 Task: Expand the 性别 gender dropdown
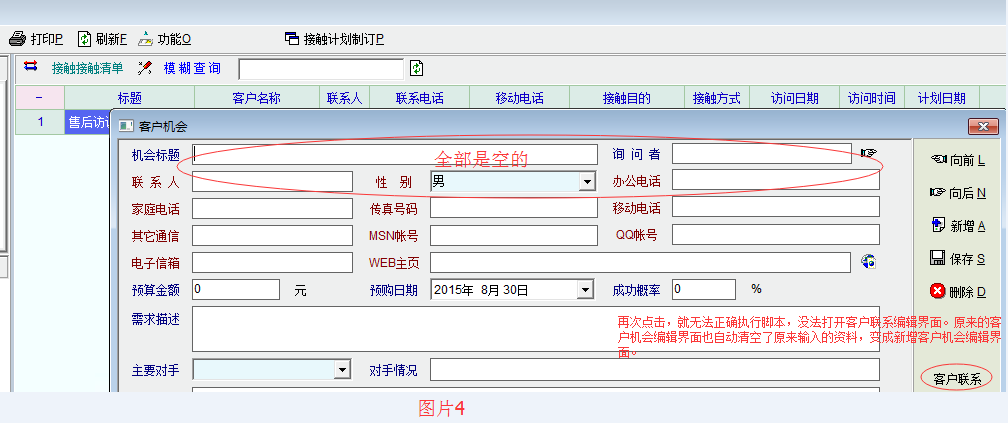pos(587,181)
